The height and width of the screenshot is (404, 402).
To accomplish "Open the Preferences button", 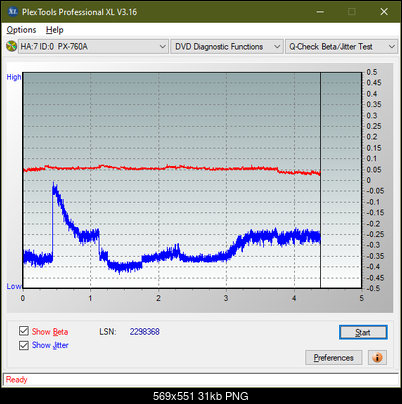I will click(x=334, y=358).
